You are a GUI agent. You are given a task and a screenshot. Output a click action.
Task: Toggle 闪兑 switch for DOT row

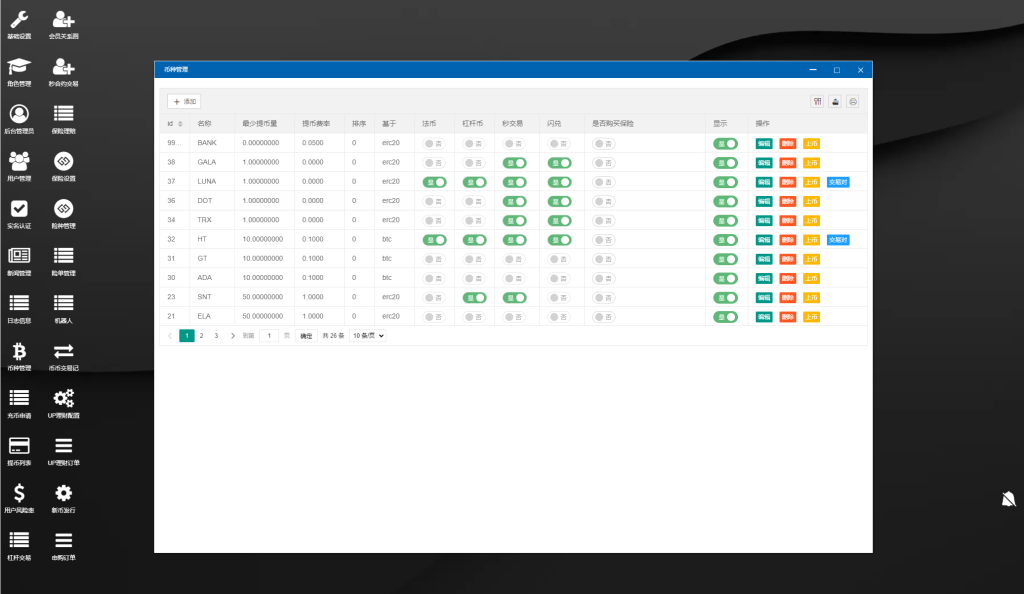(559, 201)
